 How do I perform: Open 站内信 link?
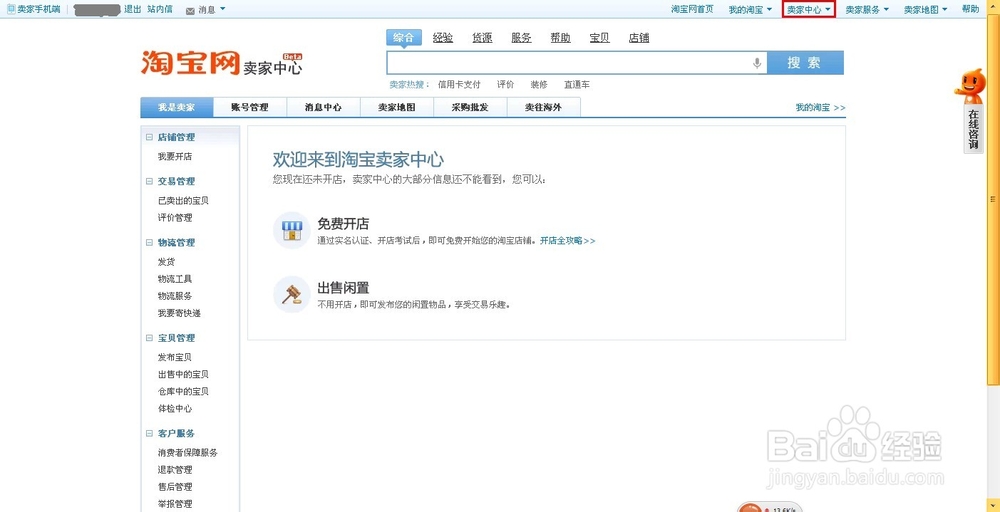(x=159, y=10)
